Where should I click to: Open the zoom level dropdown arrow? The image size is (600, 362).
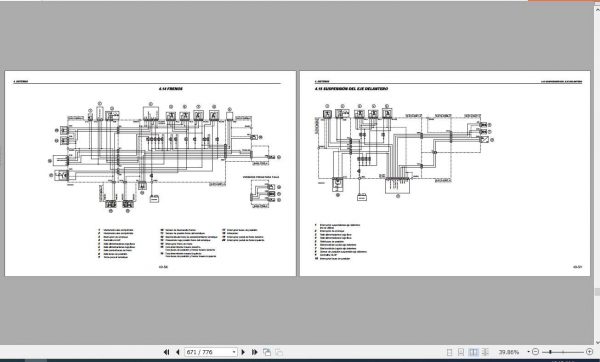tap(528, 352)
